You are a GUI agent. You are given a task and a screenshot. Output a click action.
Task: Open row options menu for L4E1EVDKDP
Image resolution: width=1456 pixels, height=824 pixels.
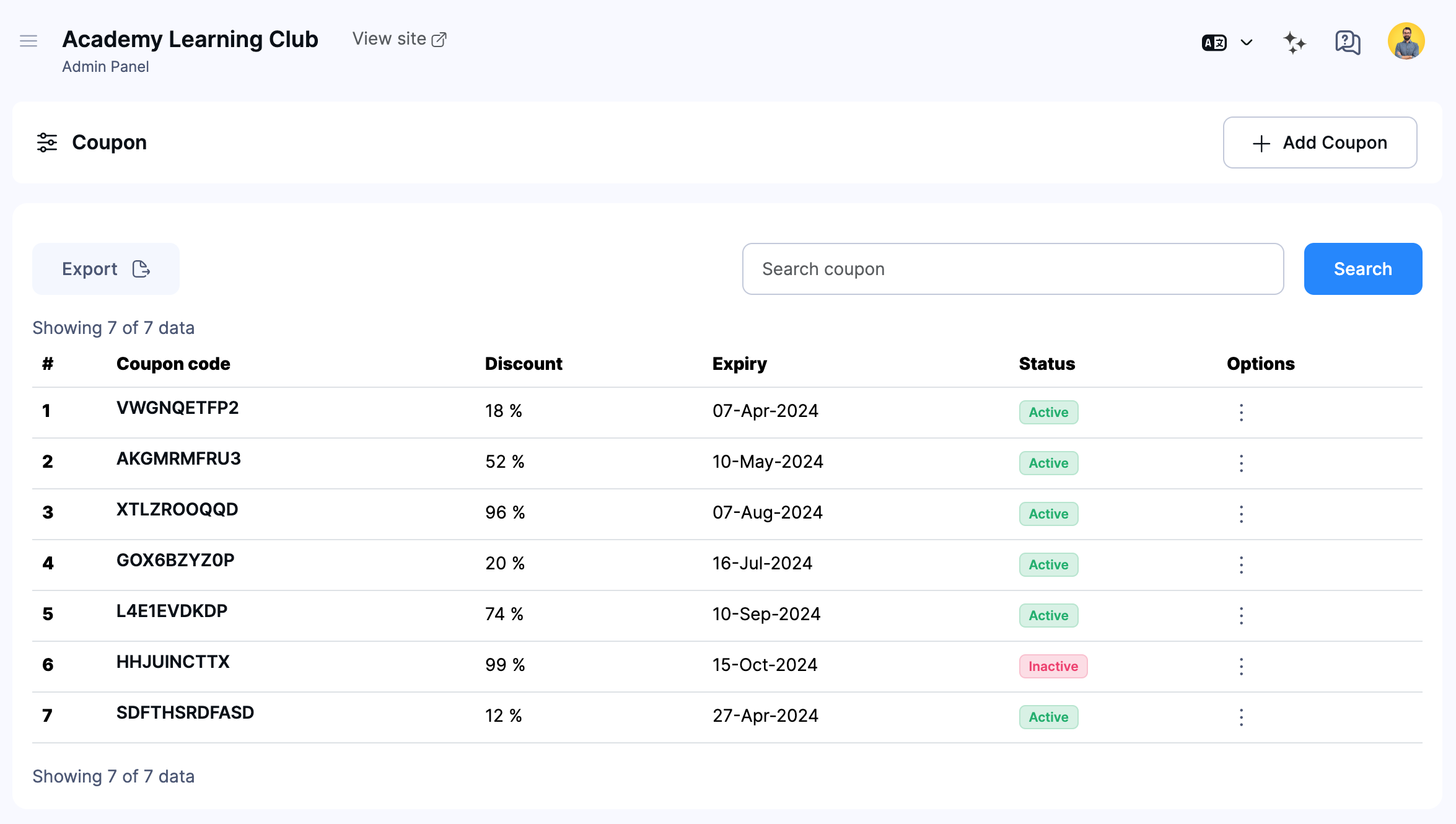click(1242, 615)
